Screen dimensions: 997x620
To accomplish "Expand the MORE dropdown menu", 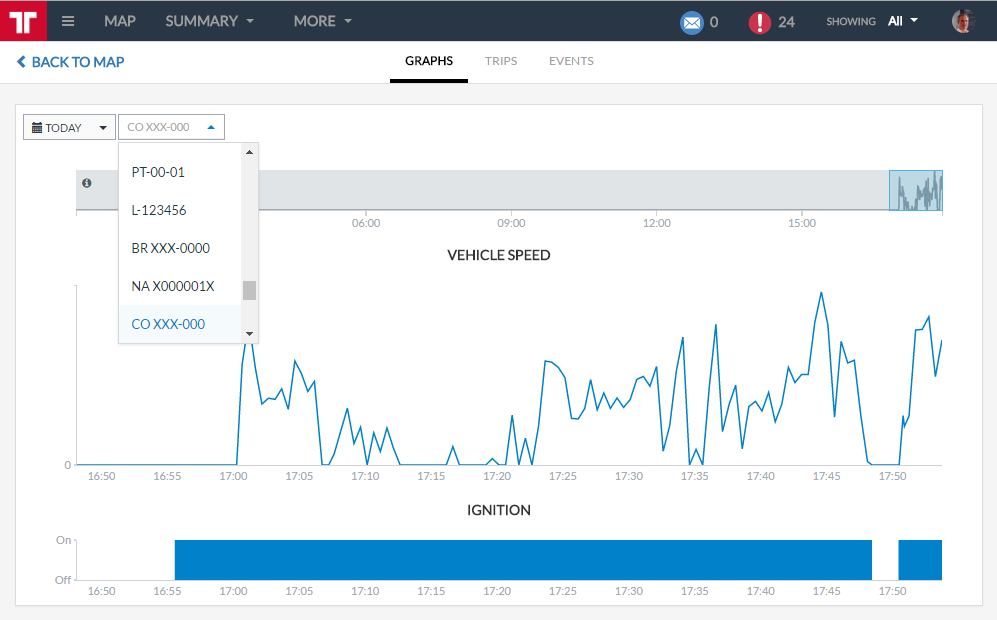I will pyautogui.click(x=322, y=21).
